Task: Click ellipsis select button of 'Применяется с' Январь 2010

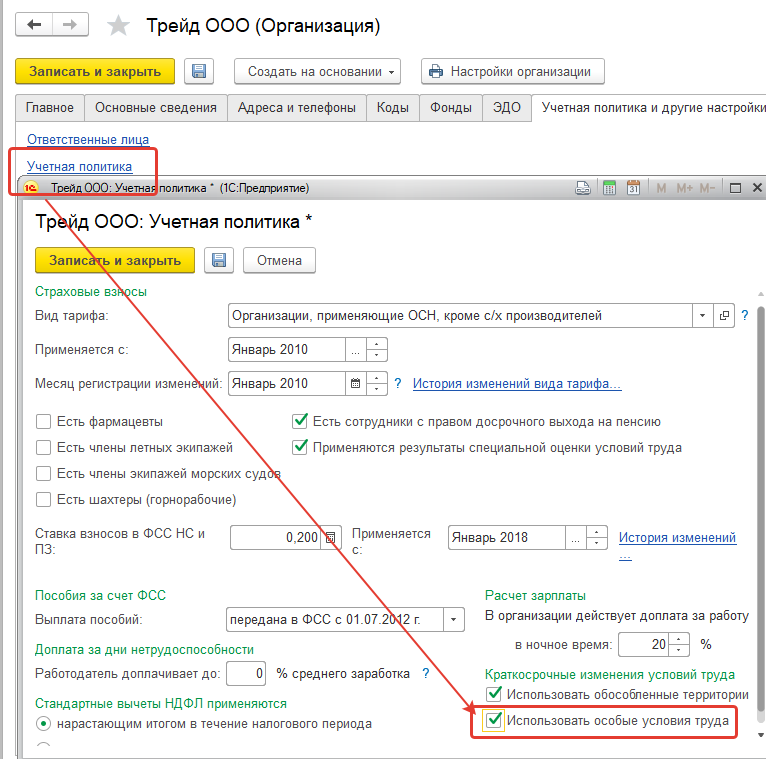Action: [x=355, y=350]
